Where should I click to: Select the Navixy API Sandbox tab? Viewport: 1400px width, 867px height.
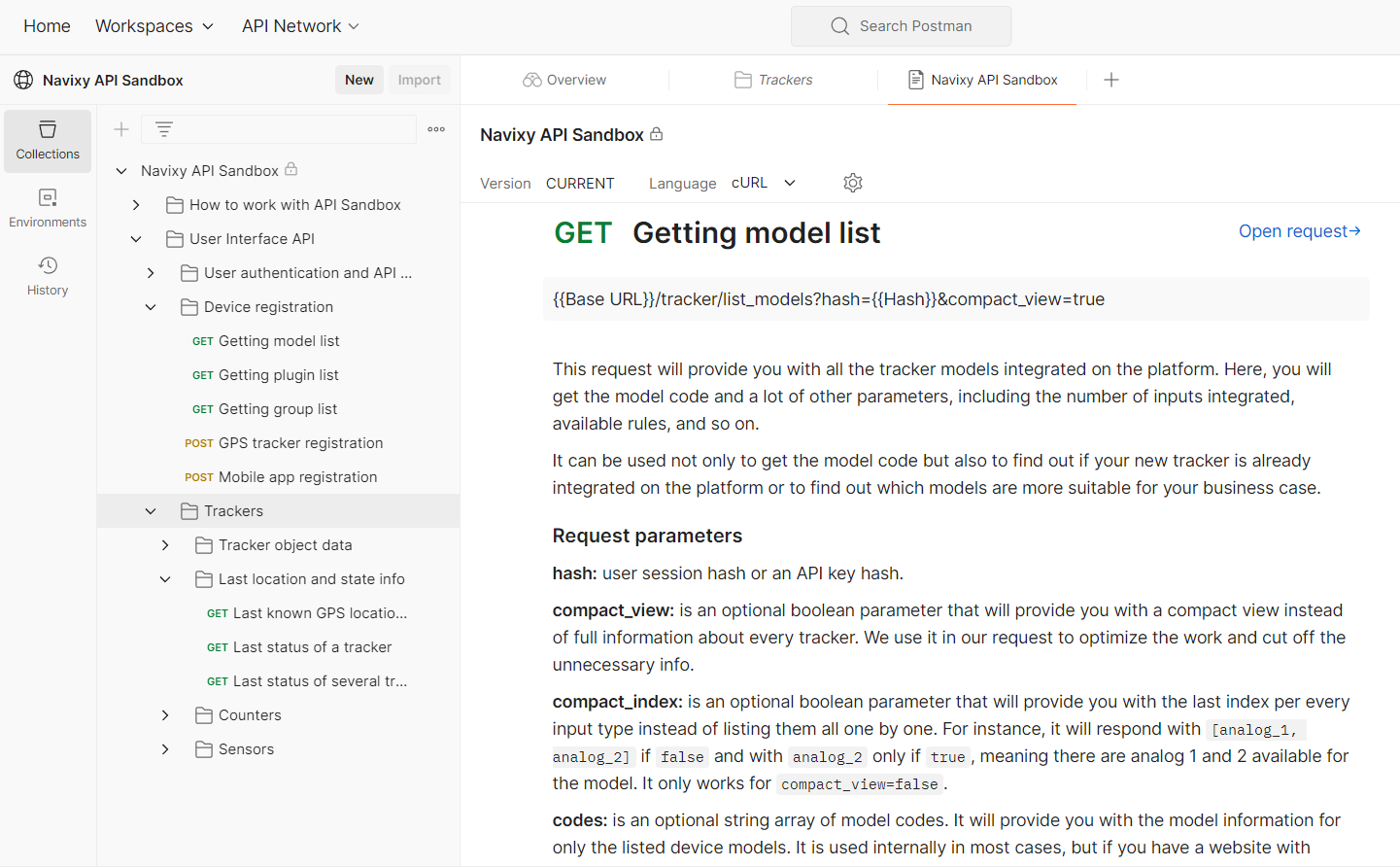[982, 80]
